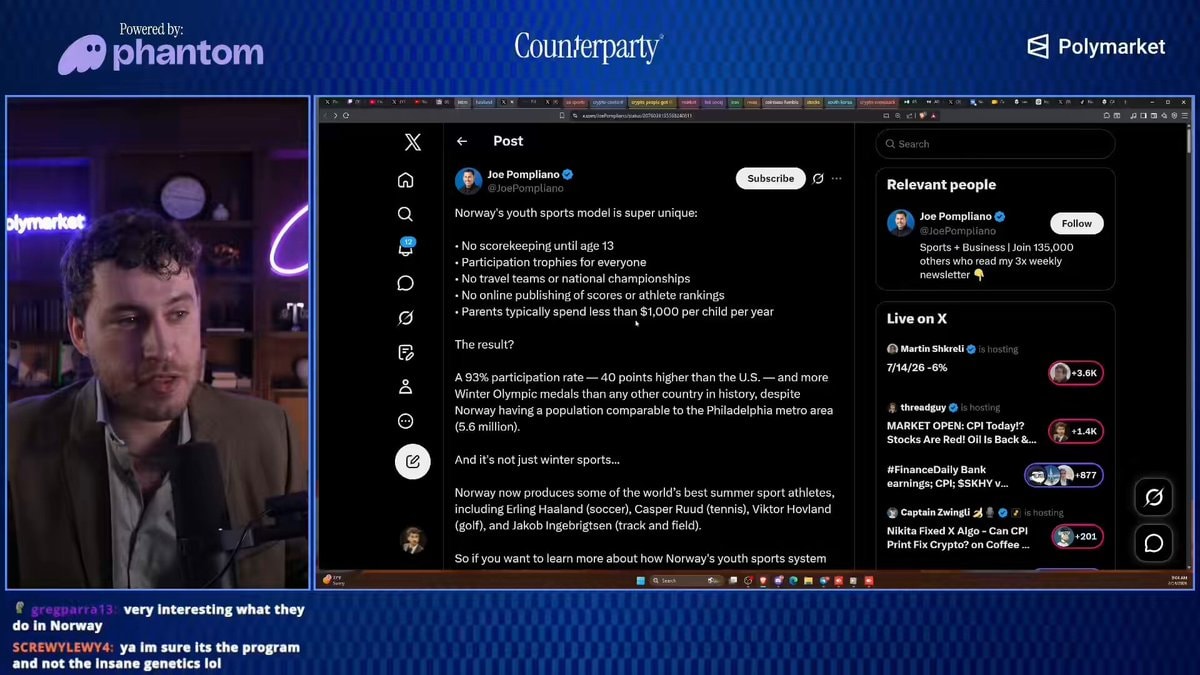Open the floating messages button at right
Screen dimensions: 1200x675
tap(1153, 543)
